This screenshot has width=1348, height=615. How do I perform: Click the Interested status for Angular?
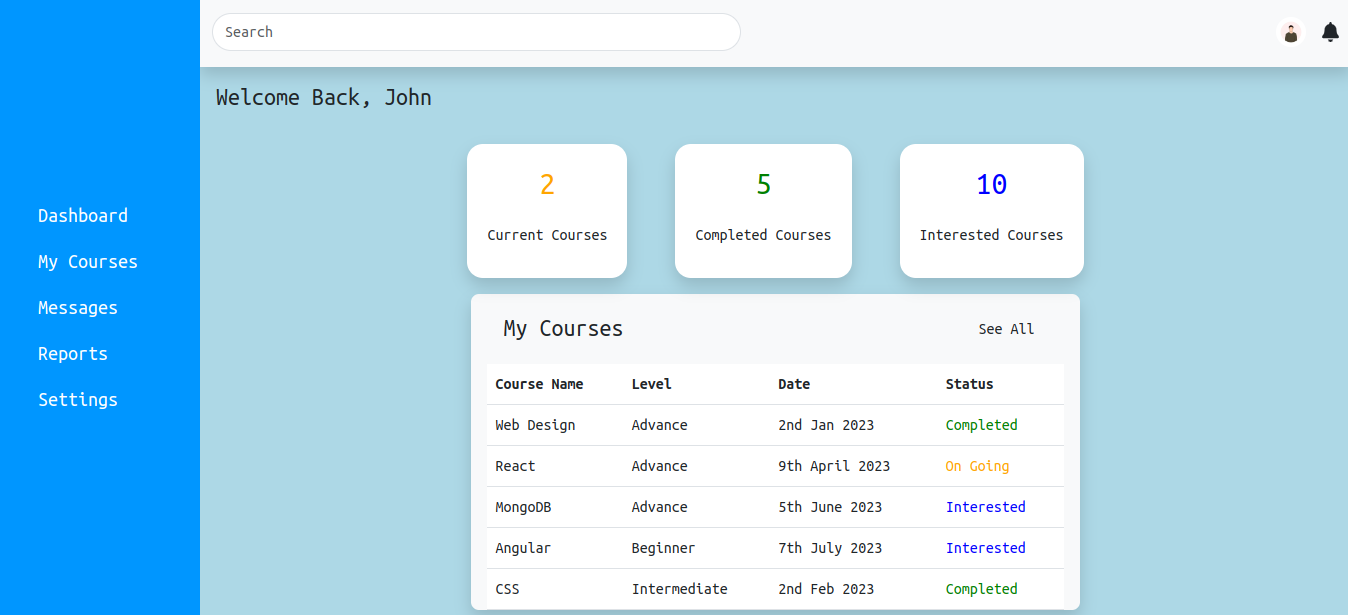pos(986,548)
